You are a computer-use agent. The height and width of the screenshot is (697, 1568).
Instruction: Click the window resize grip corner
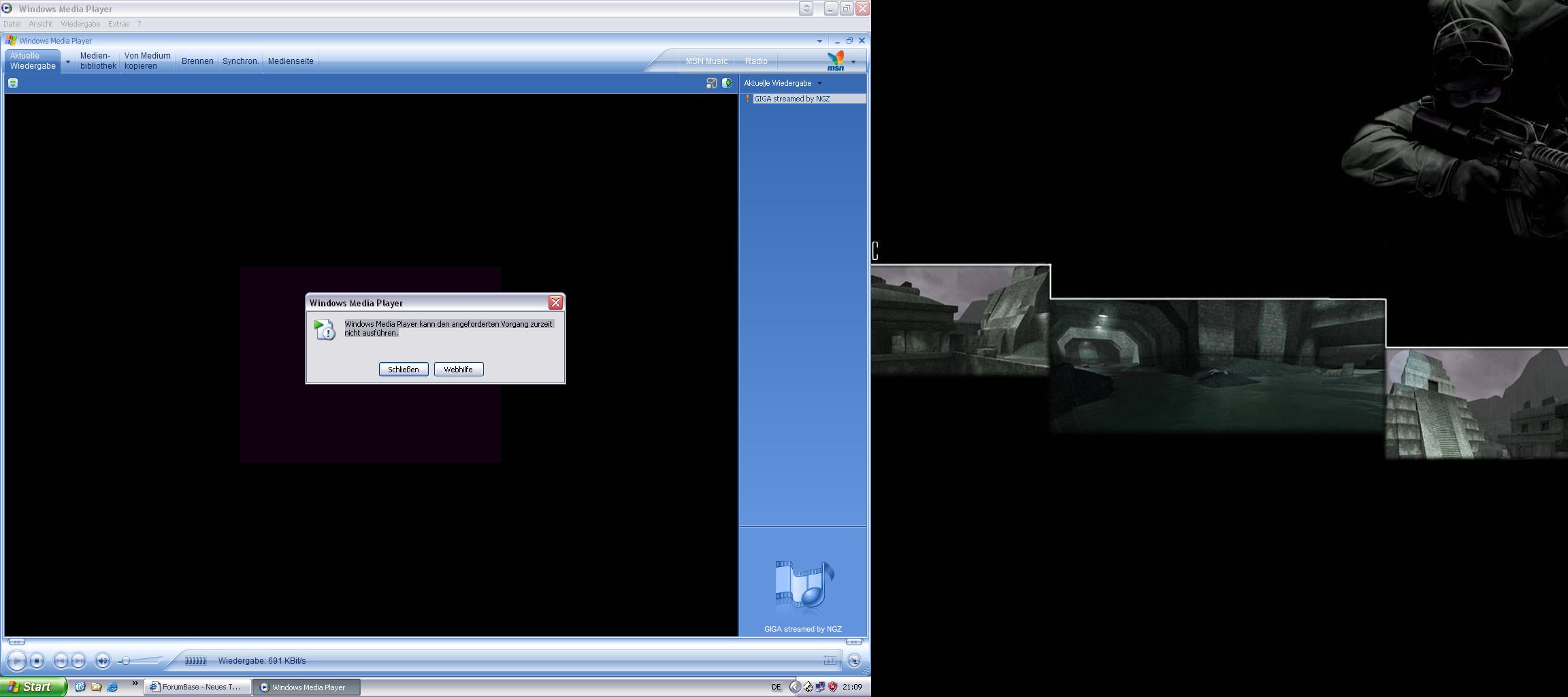(866, 672)
